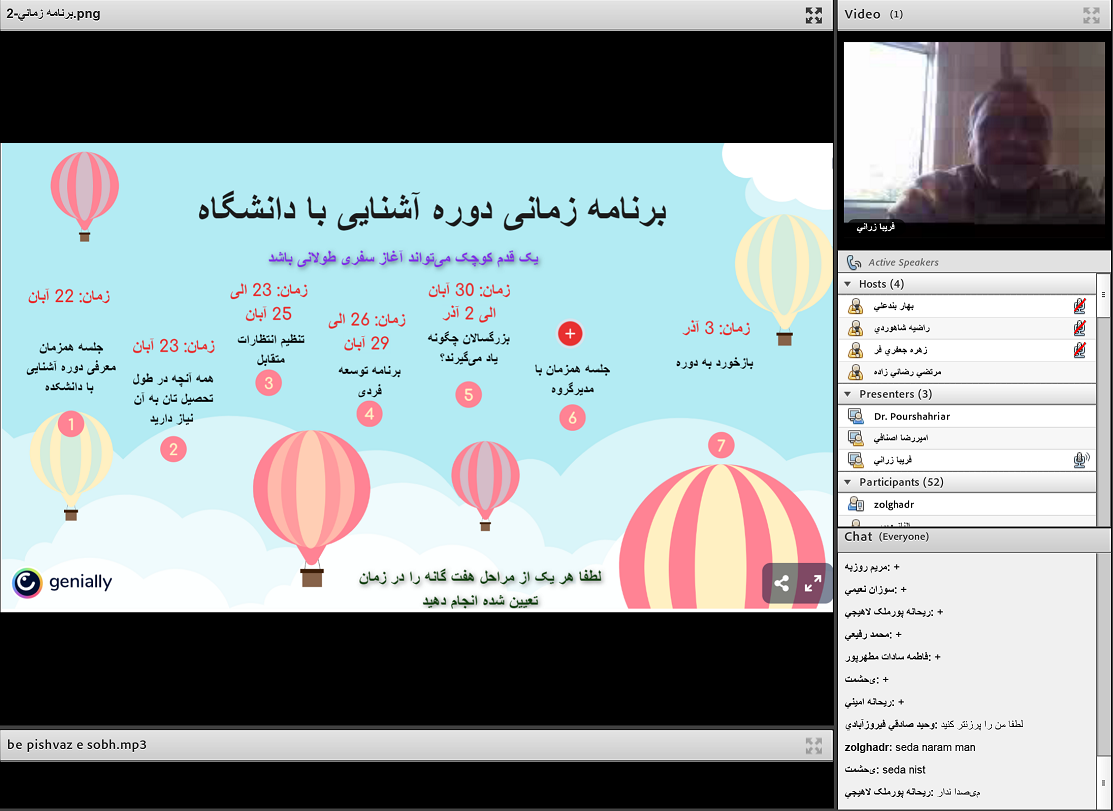Click step 1 circle on the timeline
1113x811 pixels.
[x=70, y=425]
